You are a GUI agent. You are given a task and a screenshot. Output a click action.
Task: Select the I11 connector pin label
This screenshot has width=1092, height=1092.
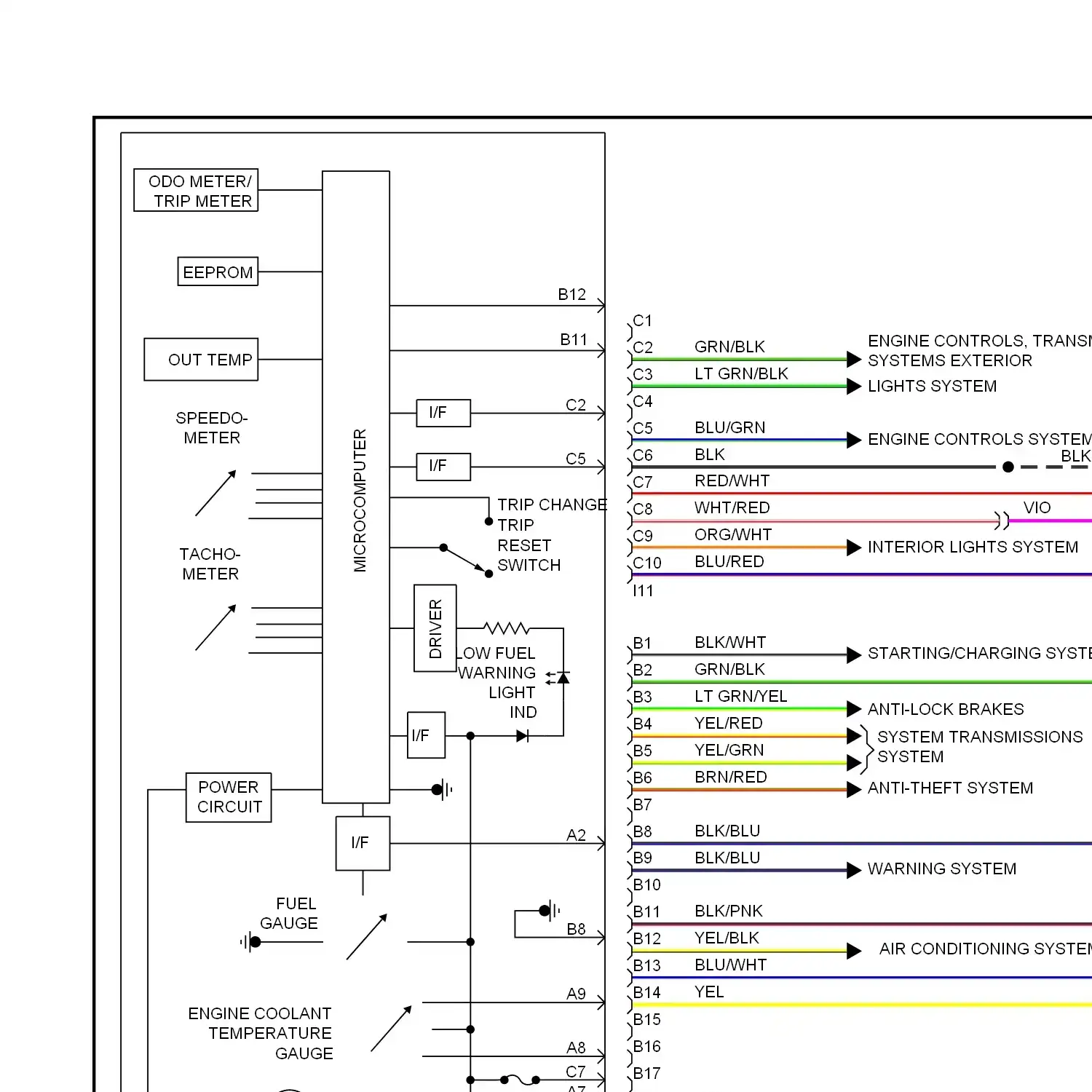coord(643,590)
